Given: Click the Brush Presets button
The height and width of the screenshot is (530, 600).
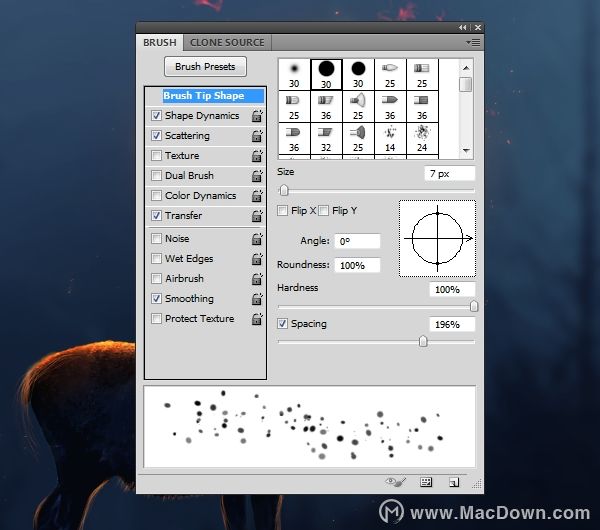Looking at the screenshot, I should [x=205, y=67].
